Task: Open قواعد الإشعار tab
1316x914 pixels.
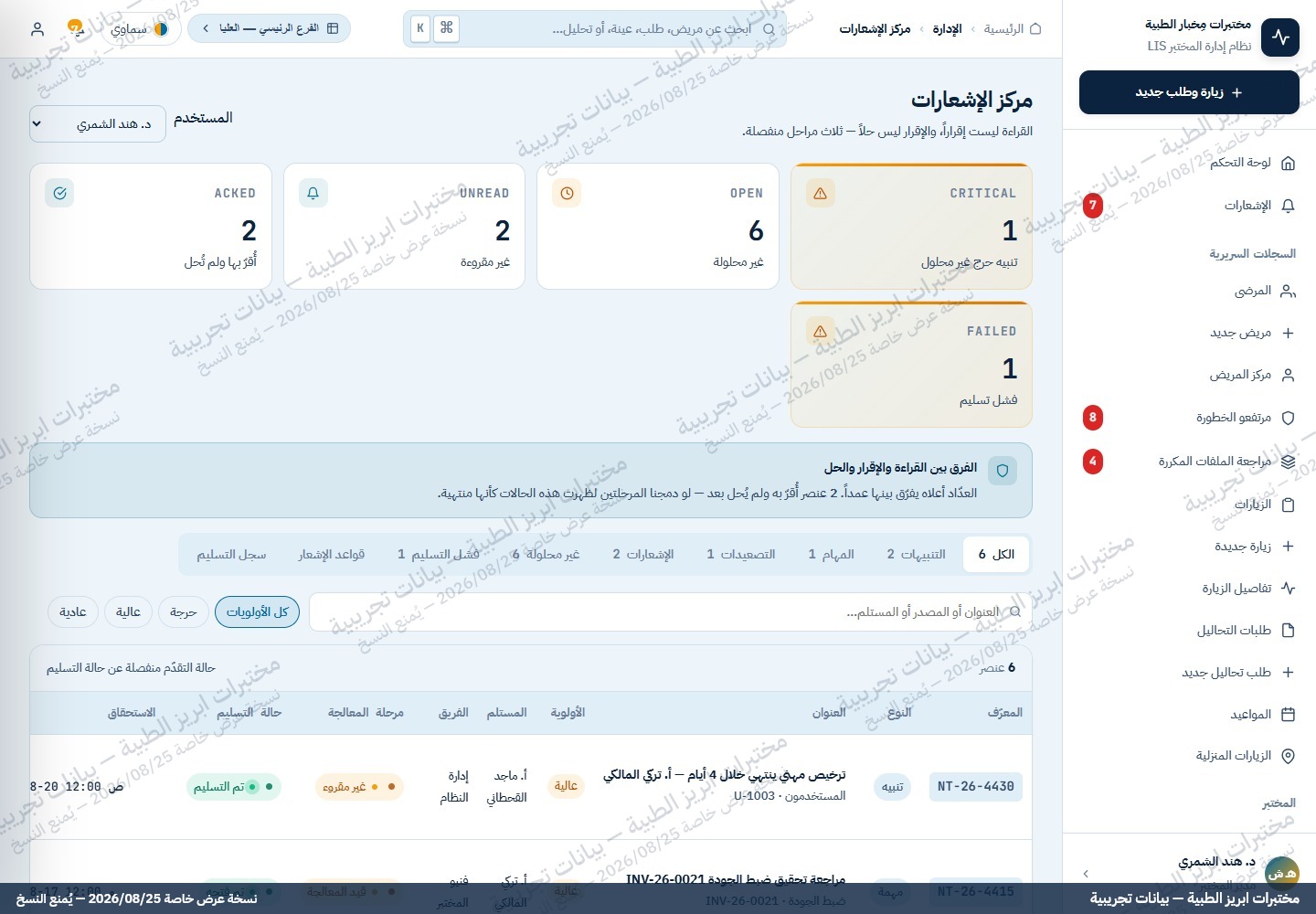Action: pos(332,555)
